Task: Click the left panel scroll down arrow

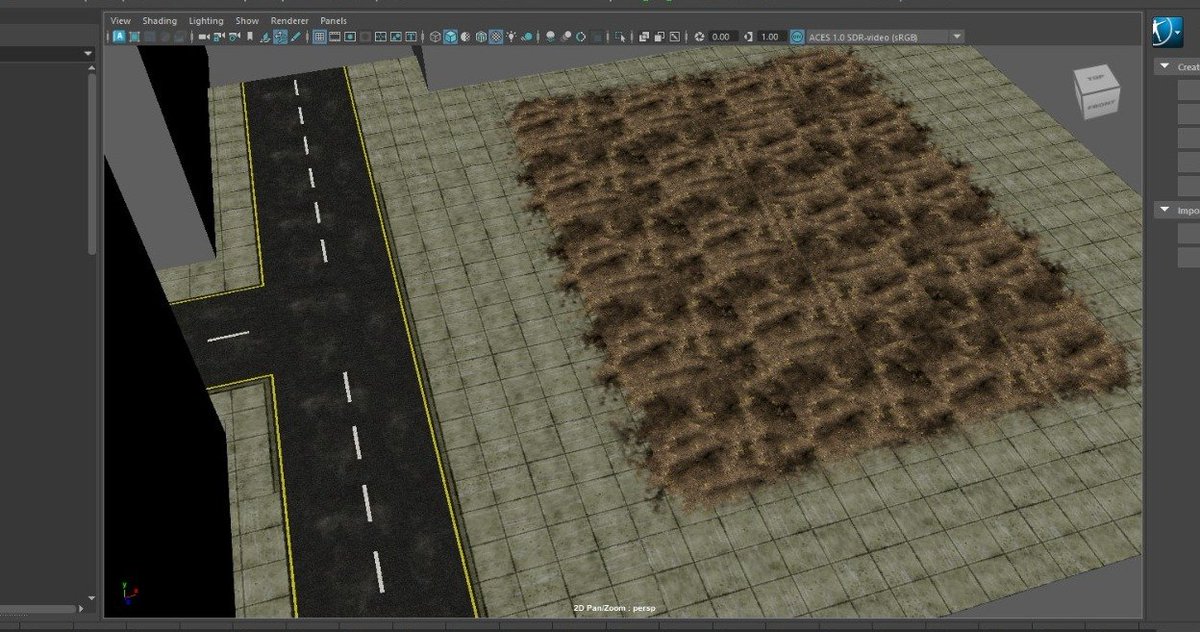Action: click(x=93, y=597)
